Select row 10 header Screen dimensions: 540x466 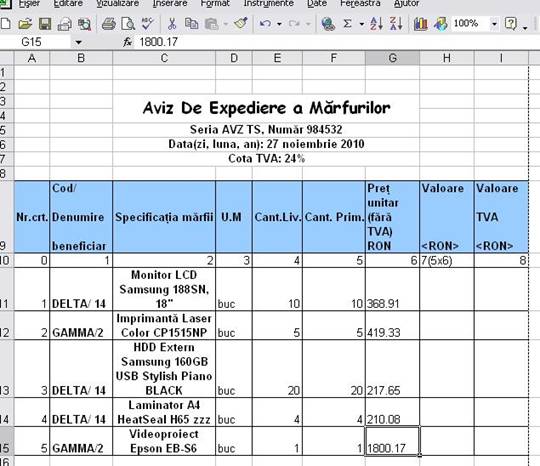(x=7, y=260)
